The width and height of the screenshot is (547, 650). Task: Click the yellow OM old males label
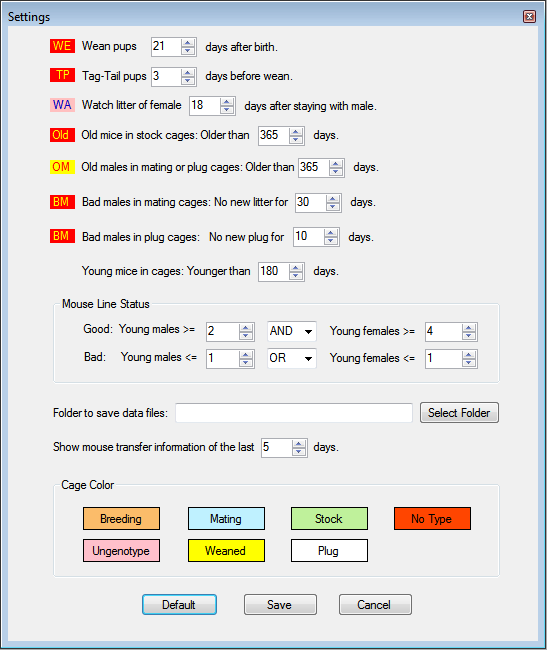point(62,167)
